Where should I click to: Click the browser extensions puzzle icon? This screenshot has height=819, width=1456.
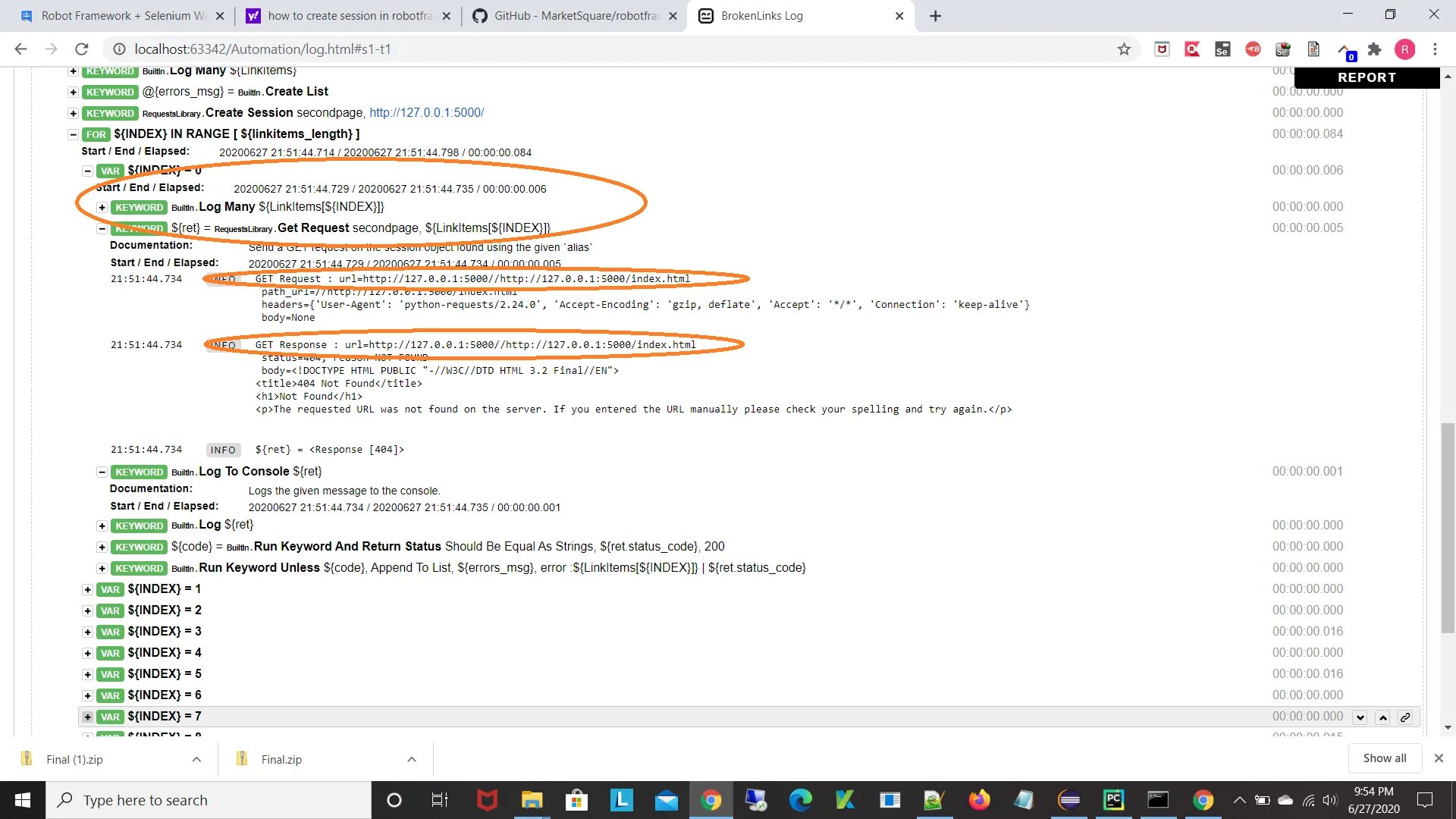coord(1375,48)
